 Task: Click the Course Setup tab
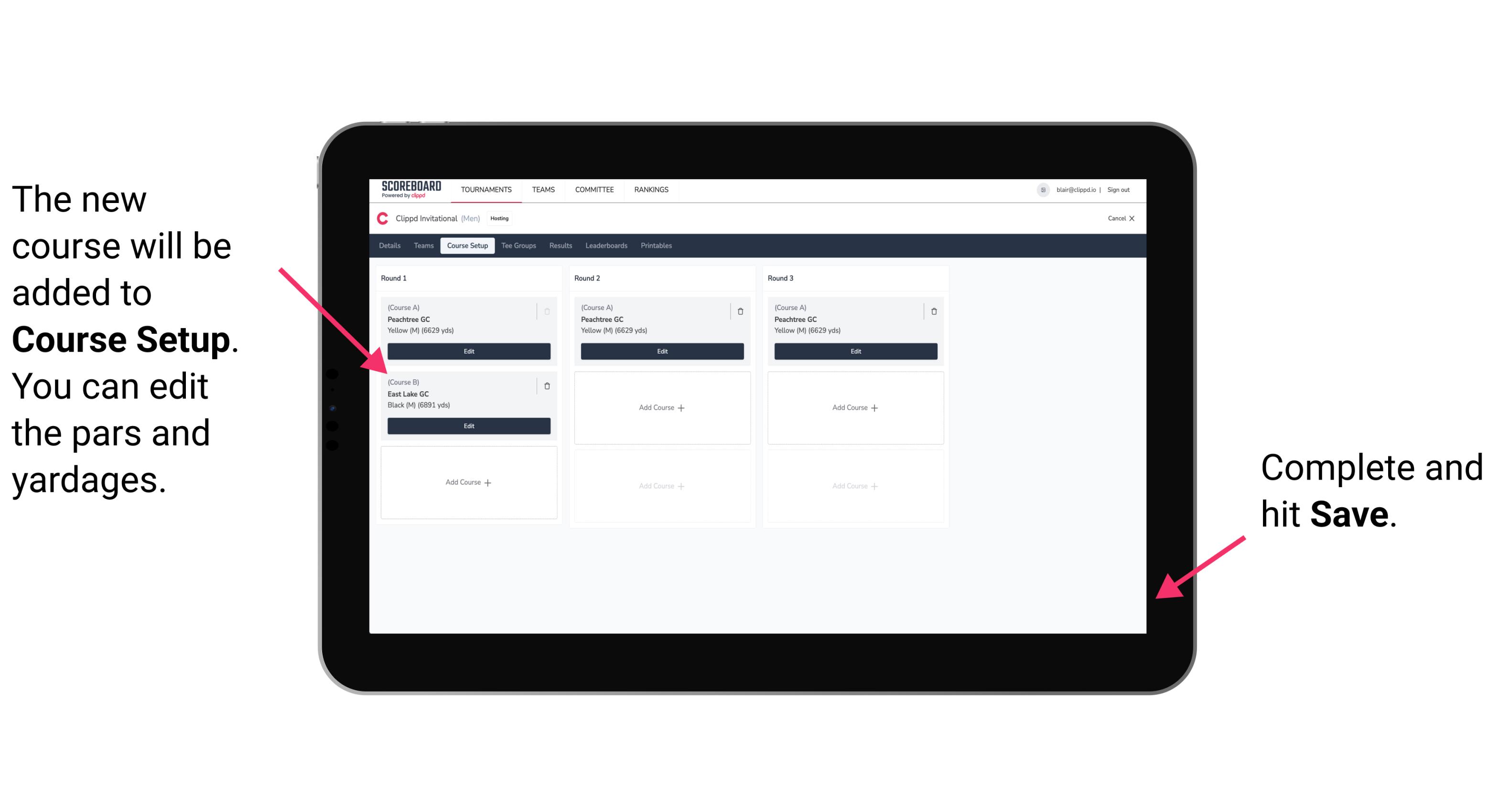click(x=468, y=245)
